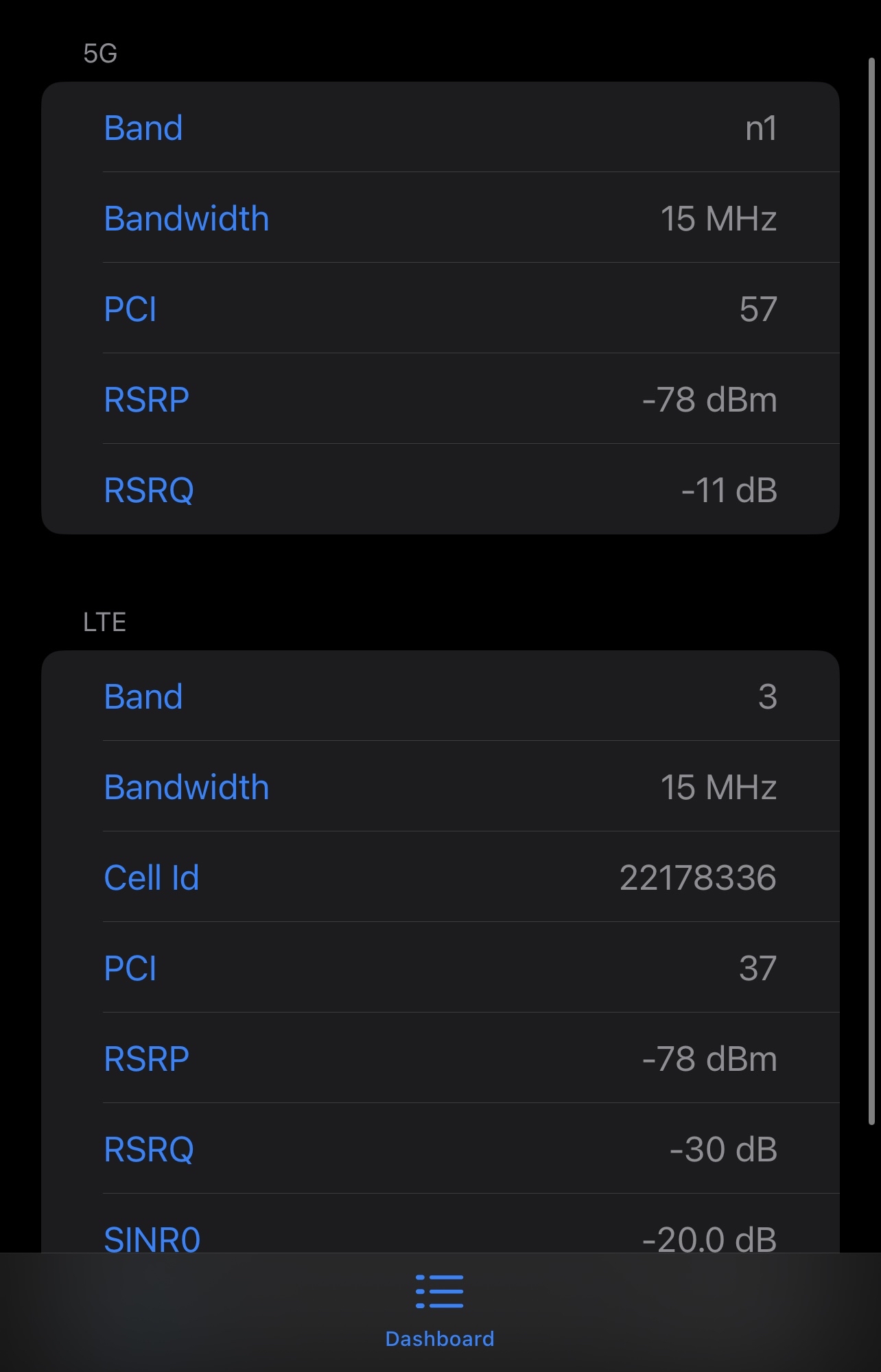Tap the LTE section header
Image resolution: width=881 pixels, height=1372 pixels.
104,622
